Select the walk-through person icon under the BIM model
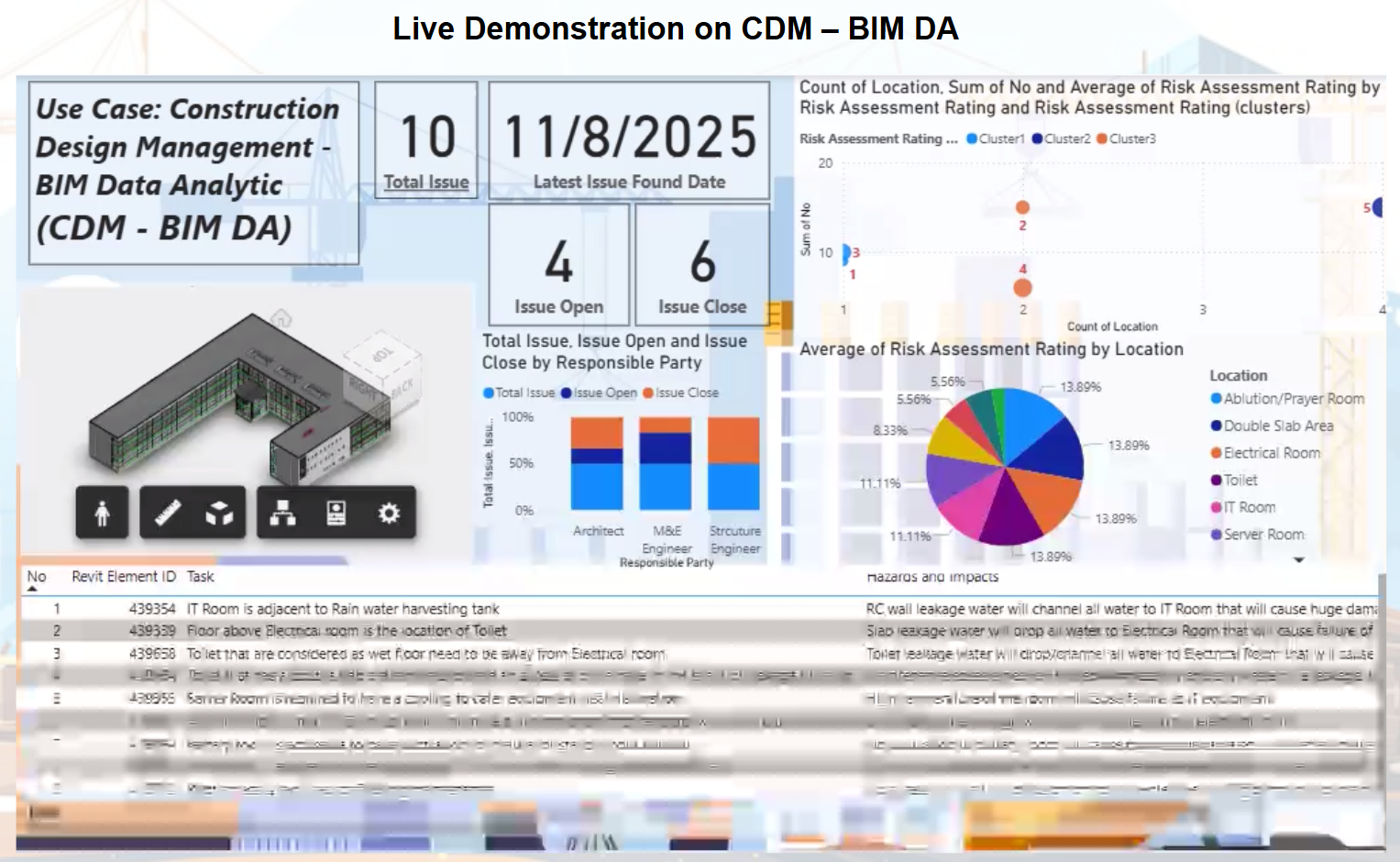 click(x=103, y=514)
